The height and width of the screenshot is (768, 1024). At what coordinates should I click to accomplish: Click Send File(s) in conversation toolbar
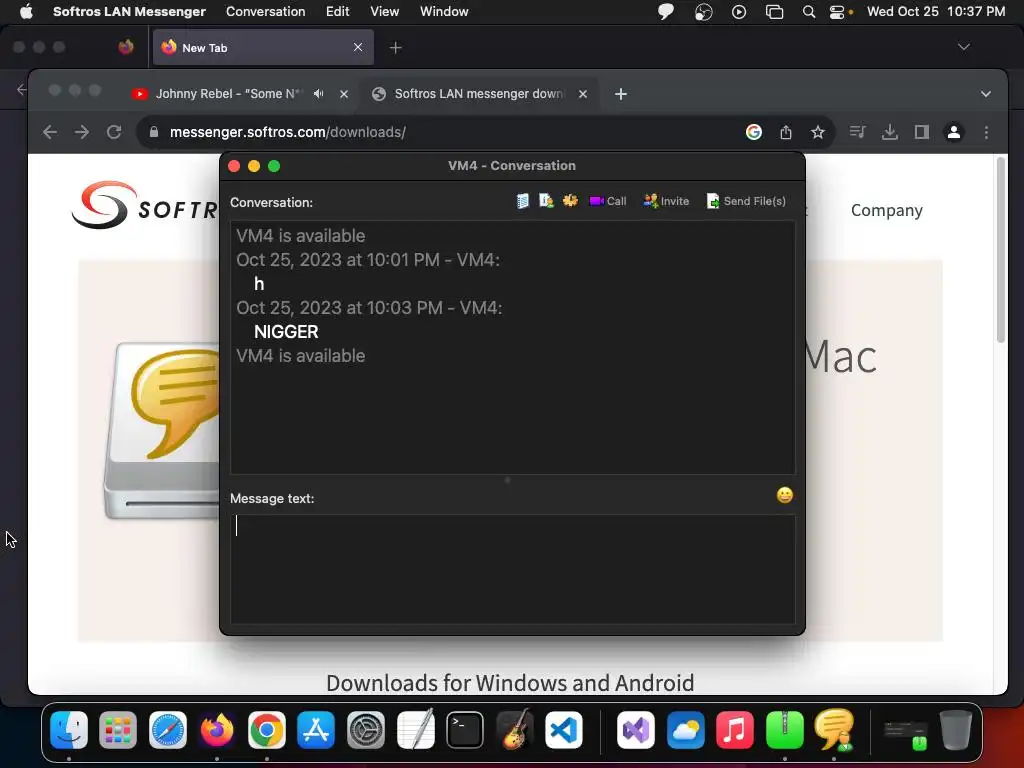point(746,201)
